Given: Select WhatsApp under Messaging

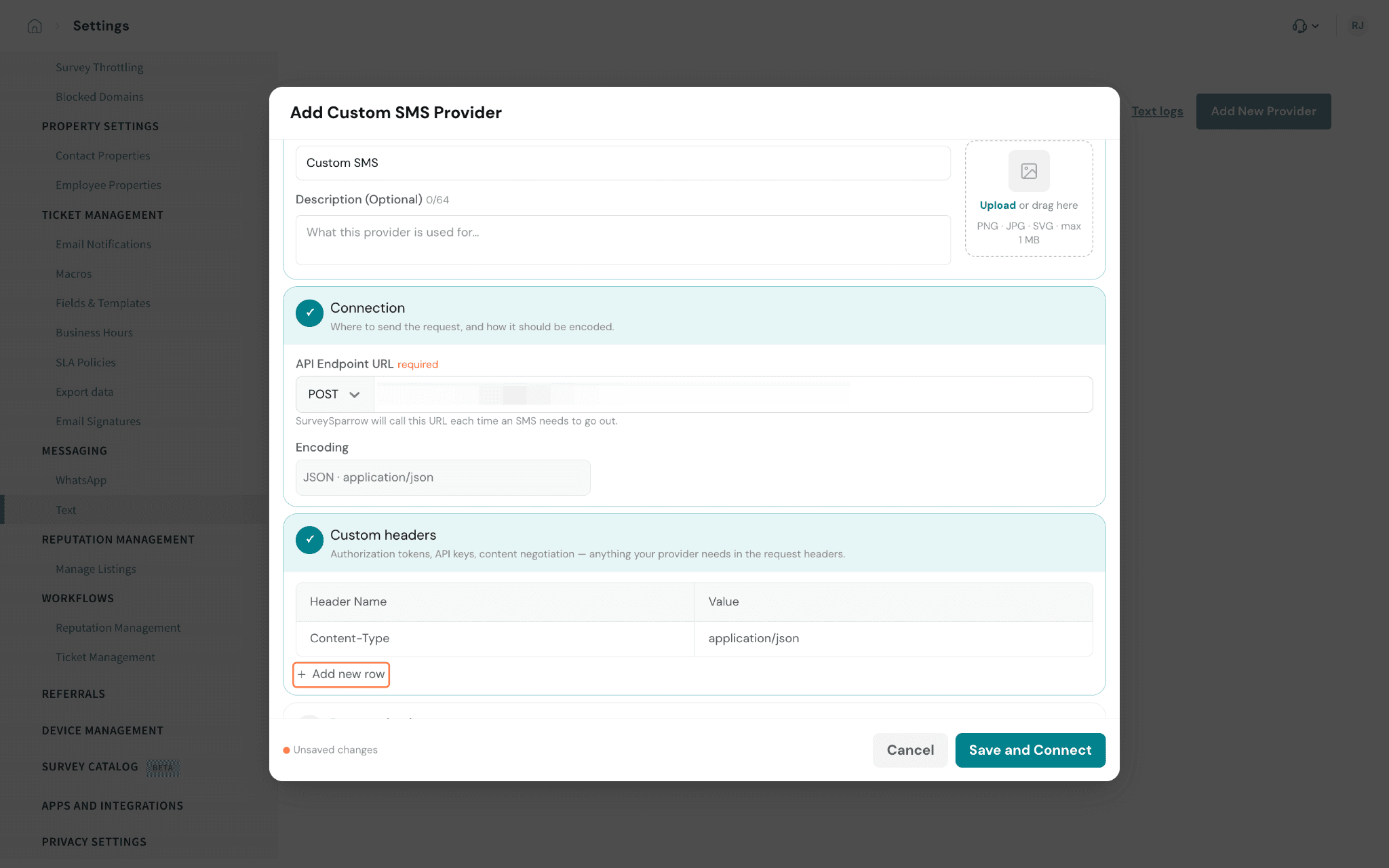Looking at the screenshot, I should click(81, 480).
